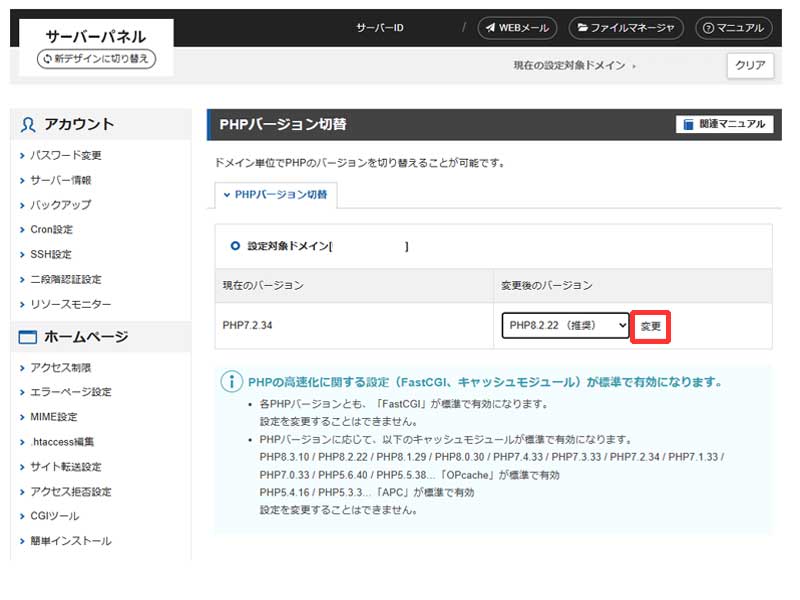Click the クリア button
The height and width of the screenshot is (600, 800).
pyautogui.click(x=750, y=65)
